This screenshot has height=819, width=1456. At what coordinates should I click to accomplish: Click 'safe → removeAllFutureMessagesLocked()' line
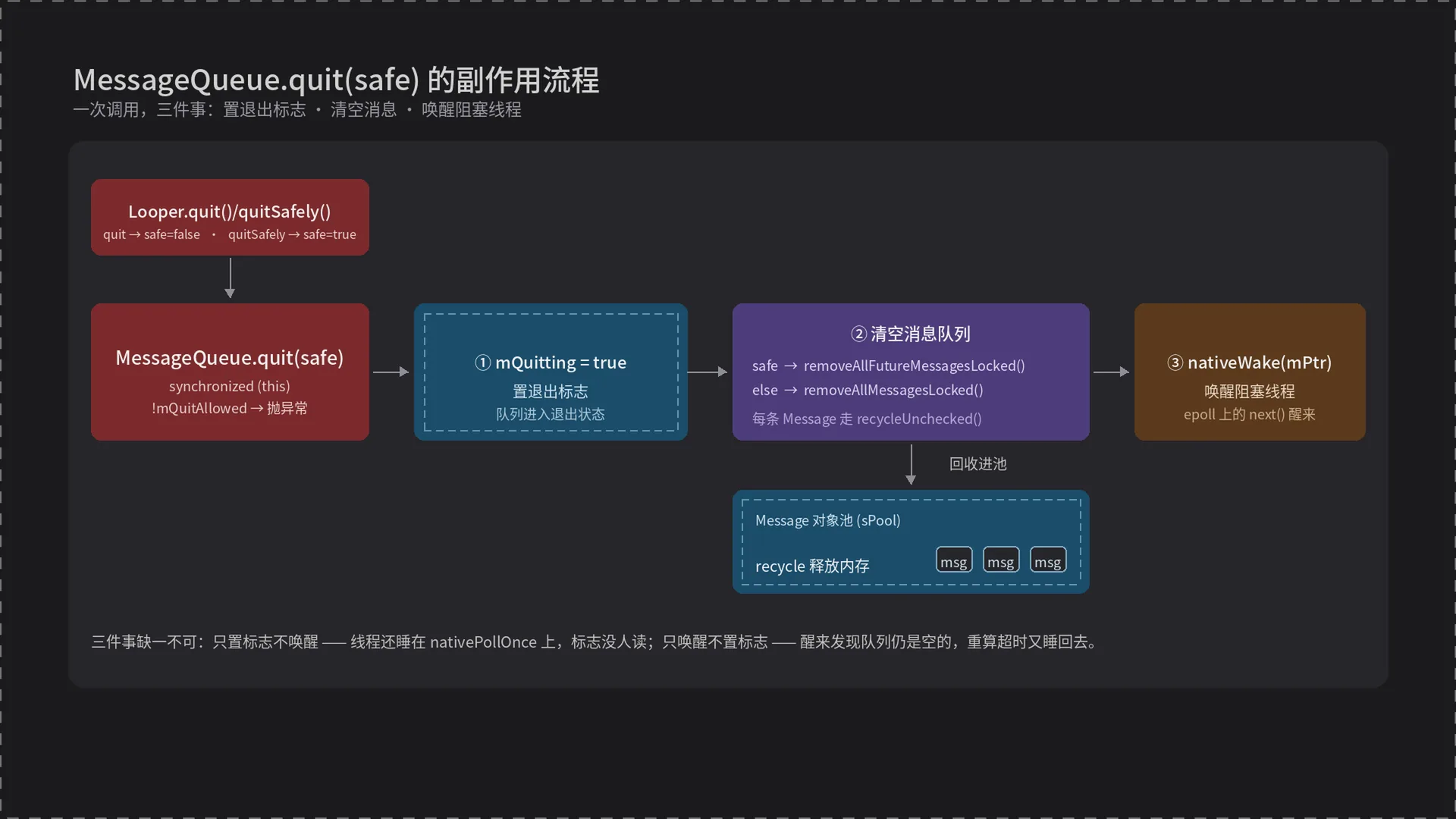[x=889, y=366]
